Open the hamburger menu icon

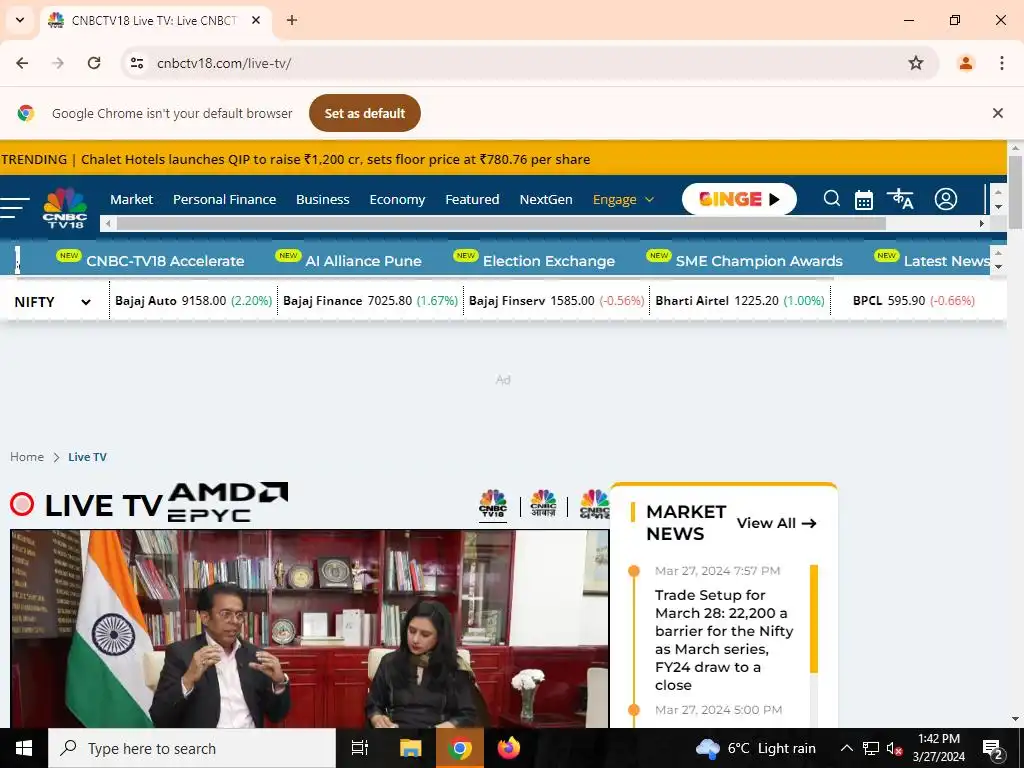(x=14, y=207)
